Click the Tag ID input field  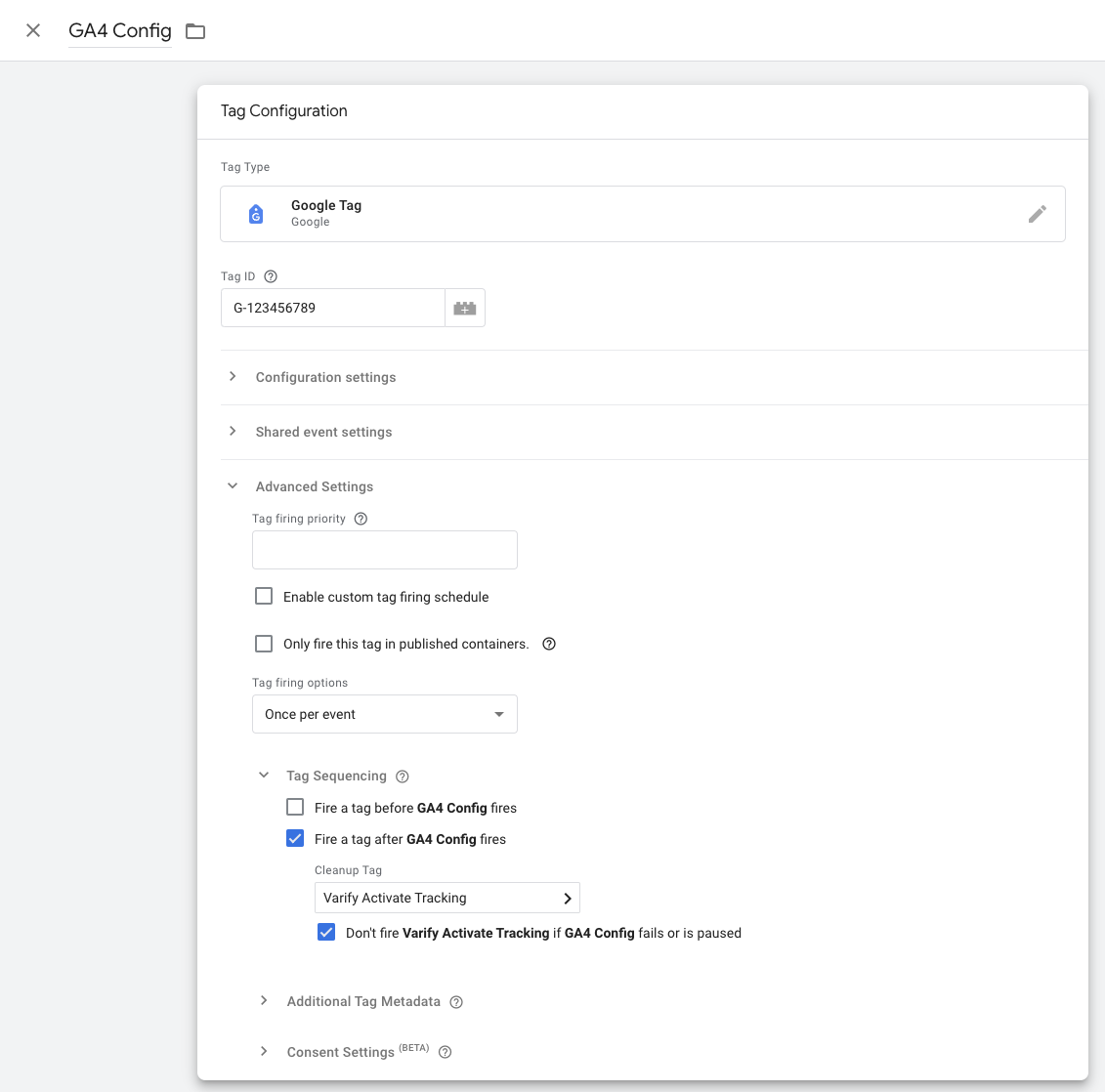tap(332, 308)
